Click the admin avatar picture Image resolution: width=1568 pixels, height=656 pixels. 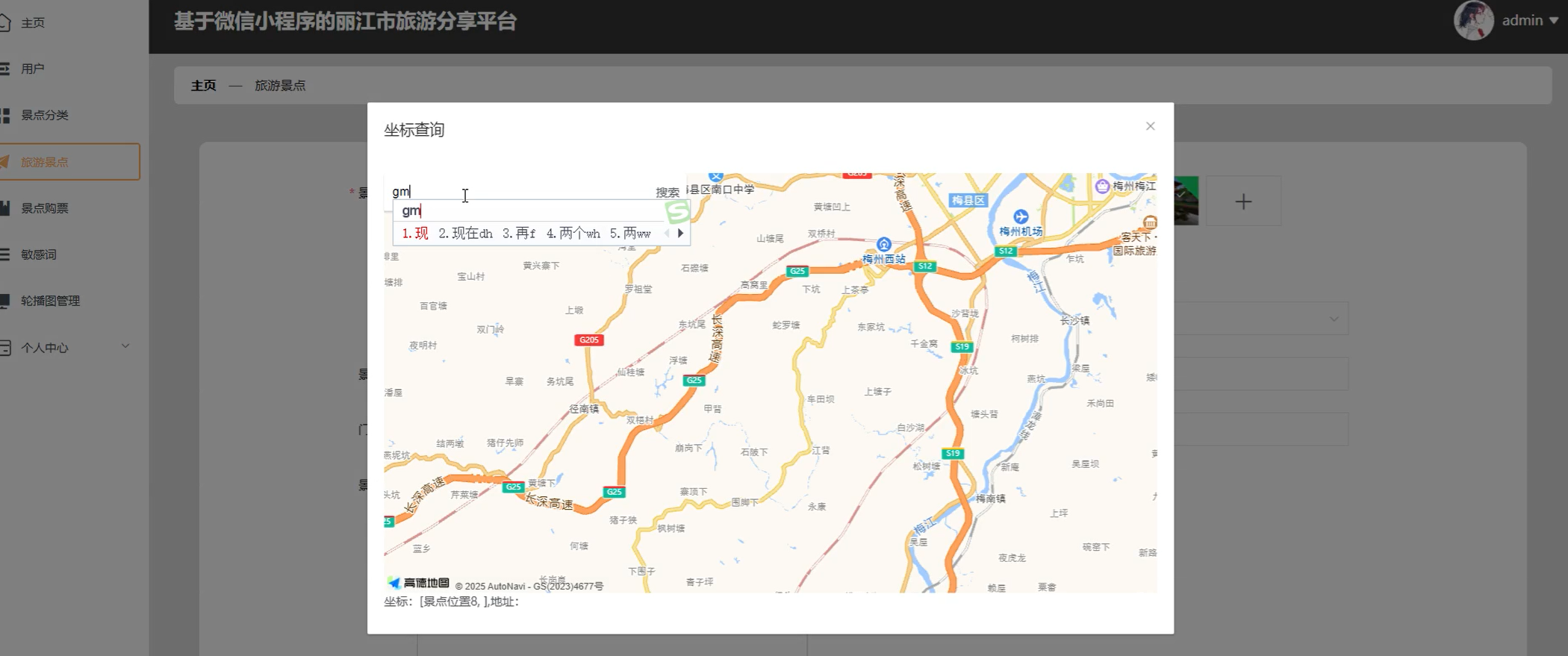(x=1473, y=20)
